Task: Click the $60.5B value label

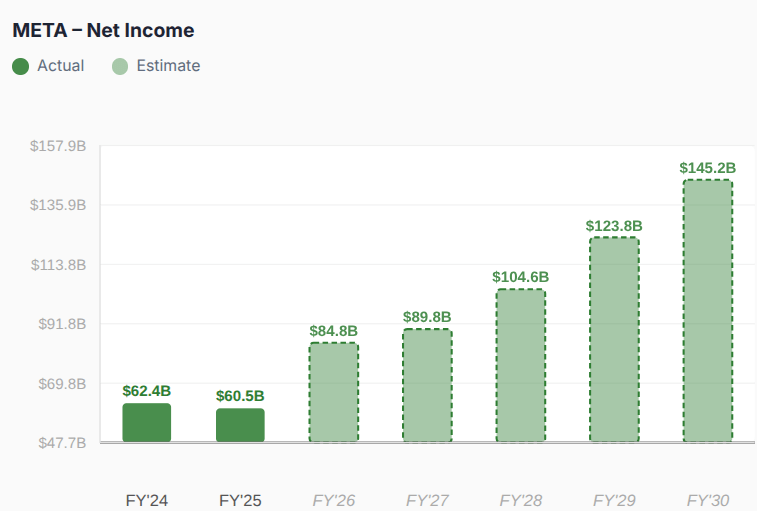Action: pos(240,396)
